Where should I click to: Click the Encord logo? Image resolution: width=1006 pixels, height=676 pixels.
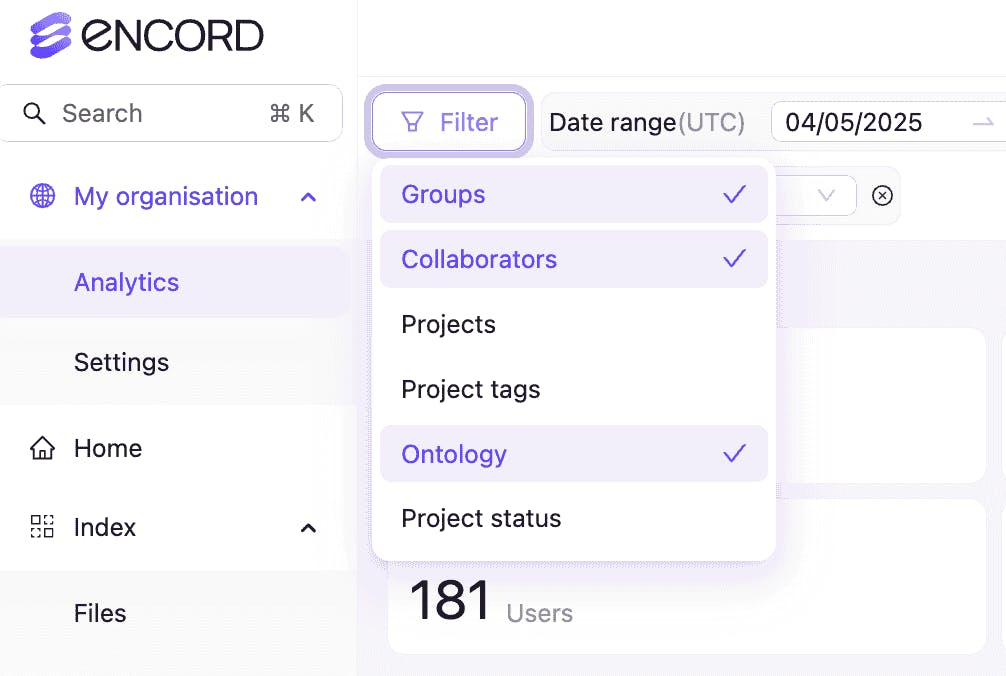[x=146, y=35]
